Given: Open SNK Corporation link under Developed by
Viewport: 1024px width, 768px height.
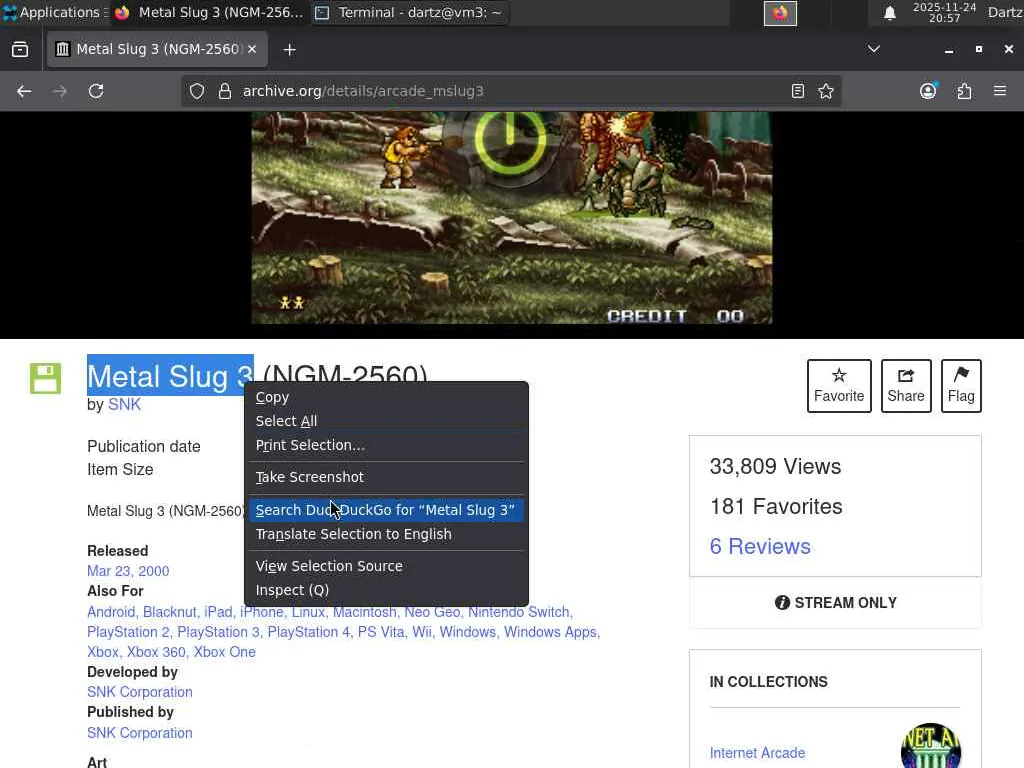Looking at the screenshot, I should (x=140, y=692).
